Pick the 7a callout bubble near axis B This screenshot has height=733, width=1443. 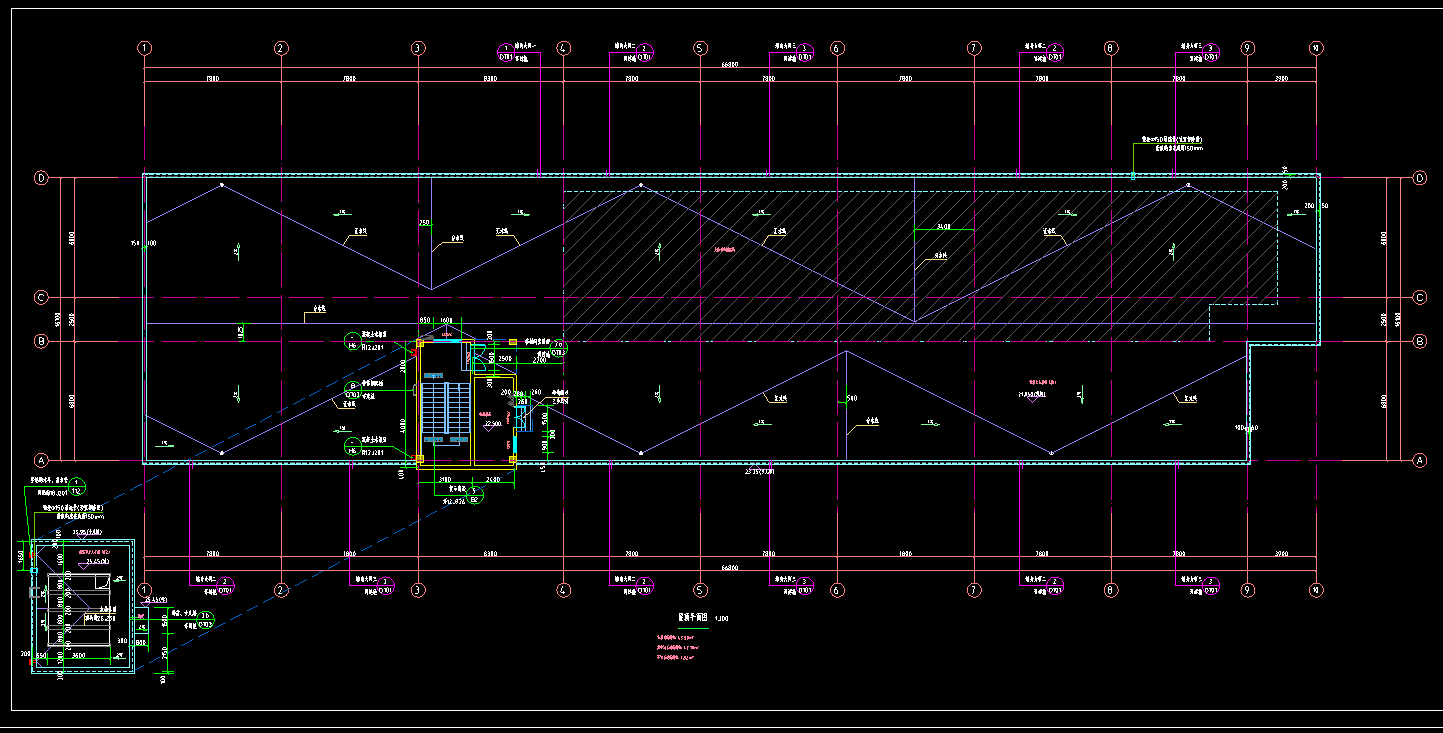click(x=558, y=347)
